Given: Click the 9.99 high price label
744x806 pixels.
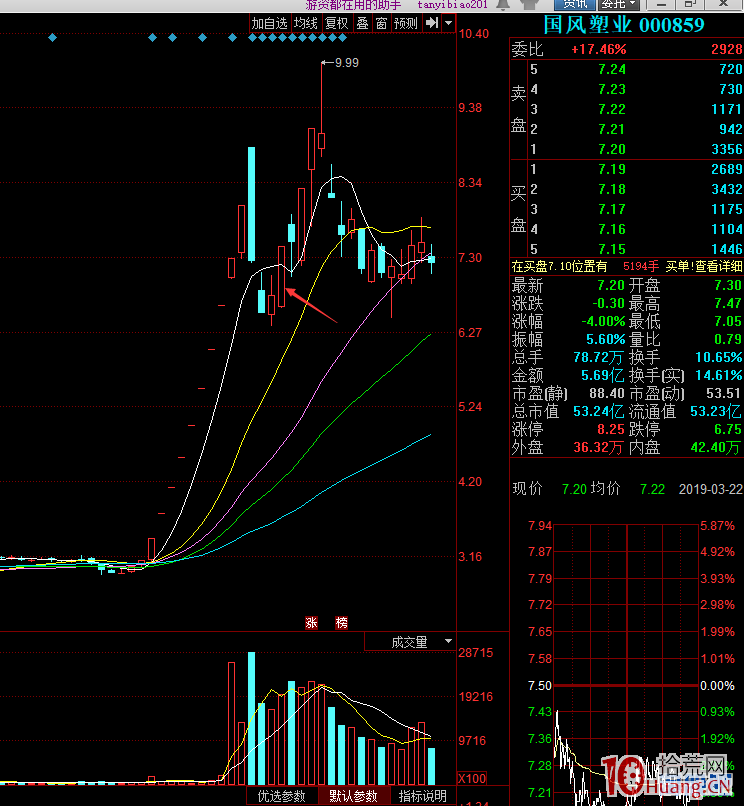Looking at the screenshot, I should click(x=347, y=63).
